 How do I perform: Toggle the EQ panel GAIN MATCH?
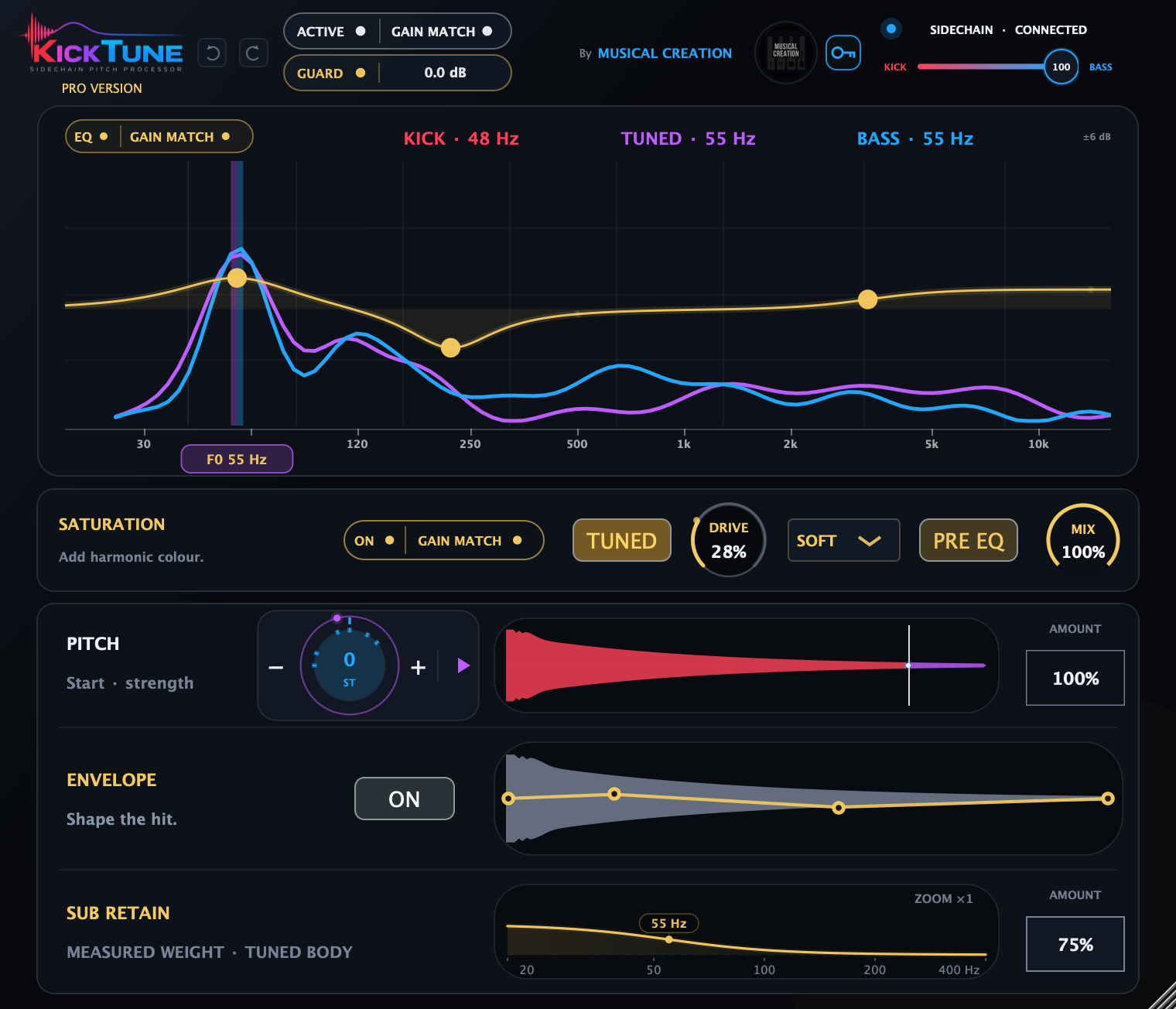tap(179, 136)
